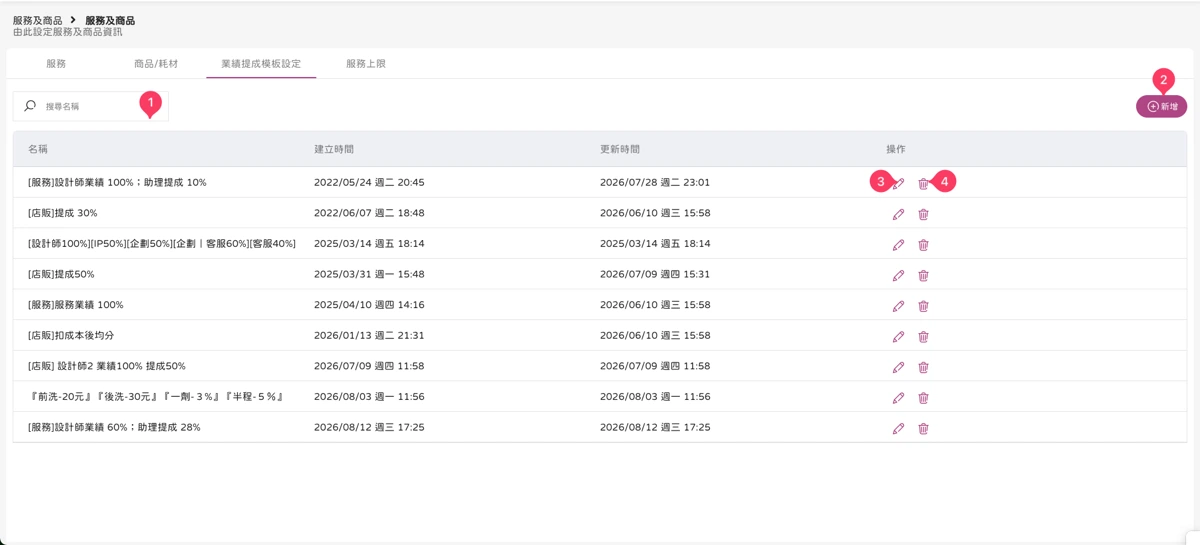Delete the [店販] 設計師2 業績100% 提成50% template
Viewport: 1200px width, 545px height.
point(923,367)
